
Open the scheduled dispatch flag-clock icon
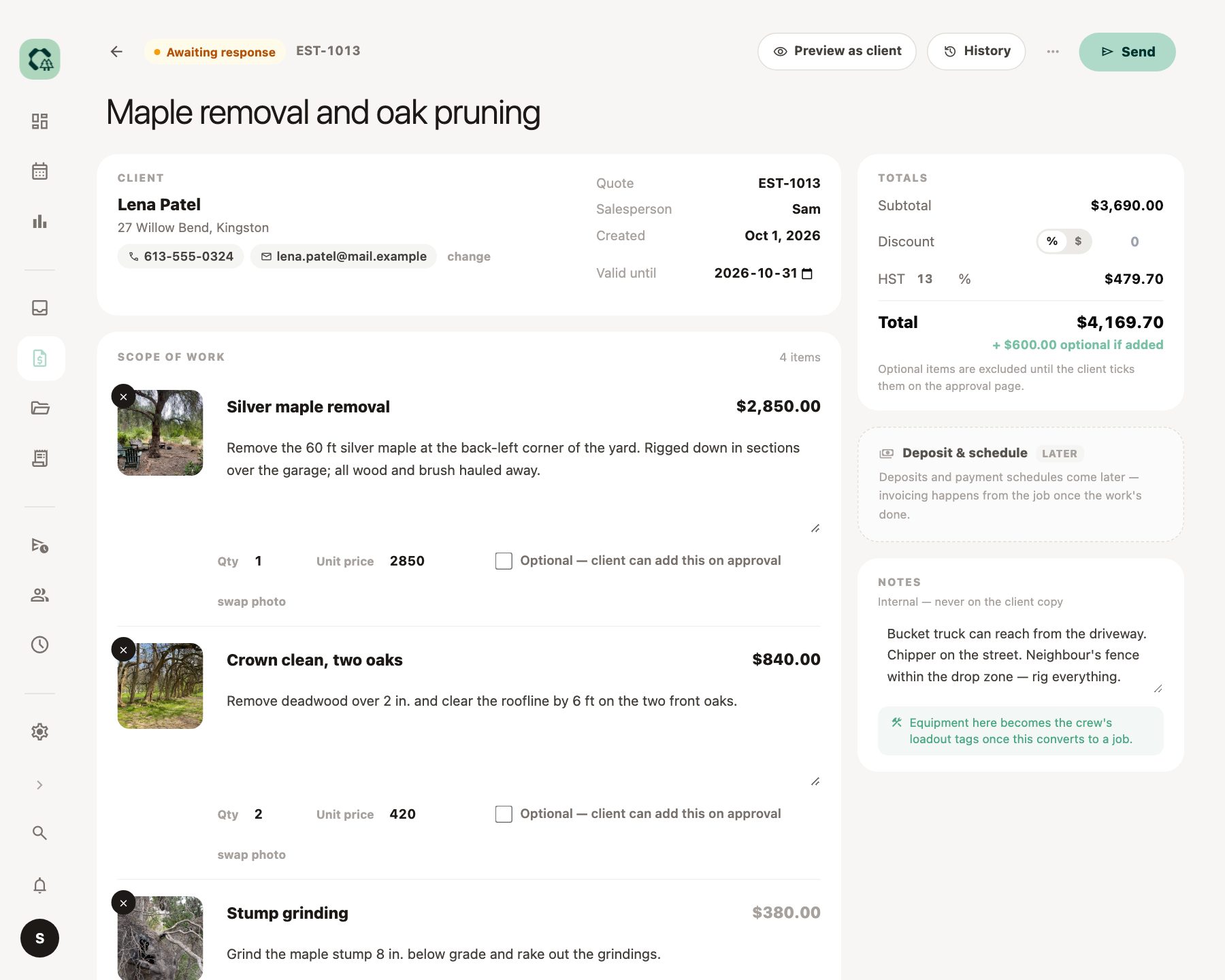[39, 545]
